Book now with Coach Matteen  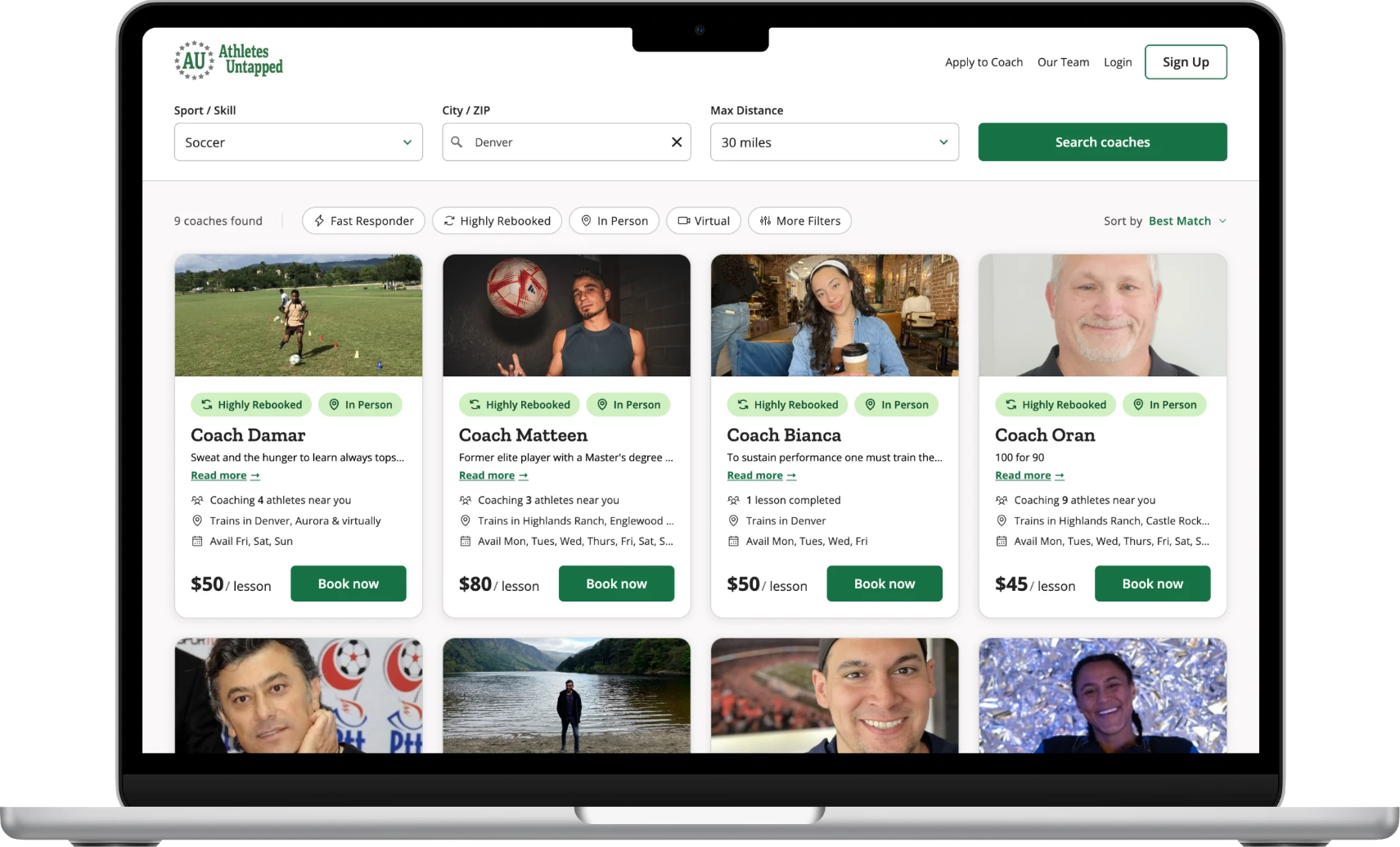[x=616, y=583]
